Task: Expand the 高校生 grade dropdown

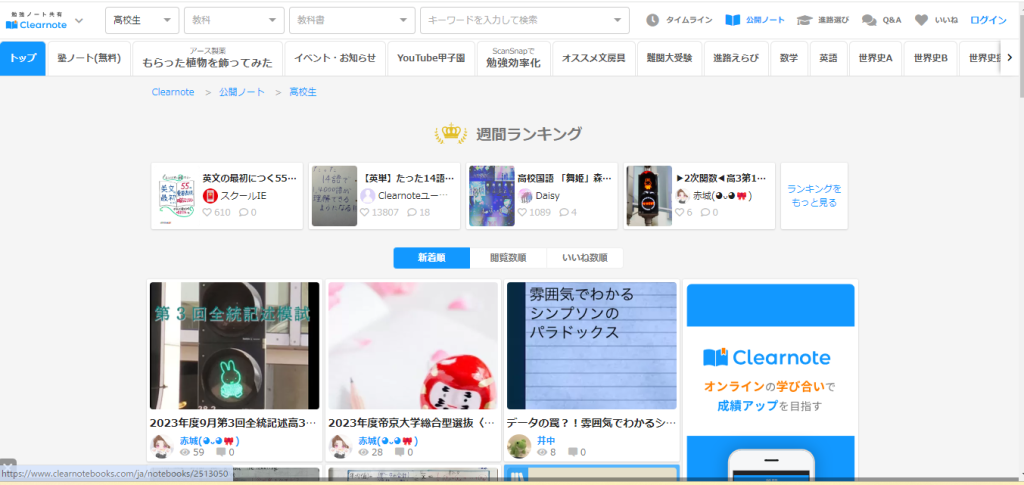Action: [142, 20]
